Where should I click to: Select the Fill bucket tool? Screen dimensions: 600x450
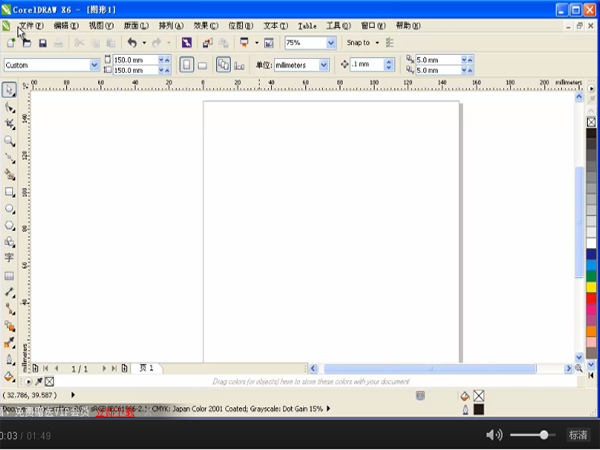10,377
